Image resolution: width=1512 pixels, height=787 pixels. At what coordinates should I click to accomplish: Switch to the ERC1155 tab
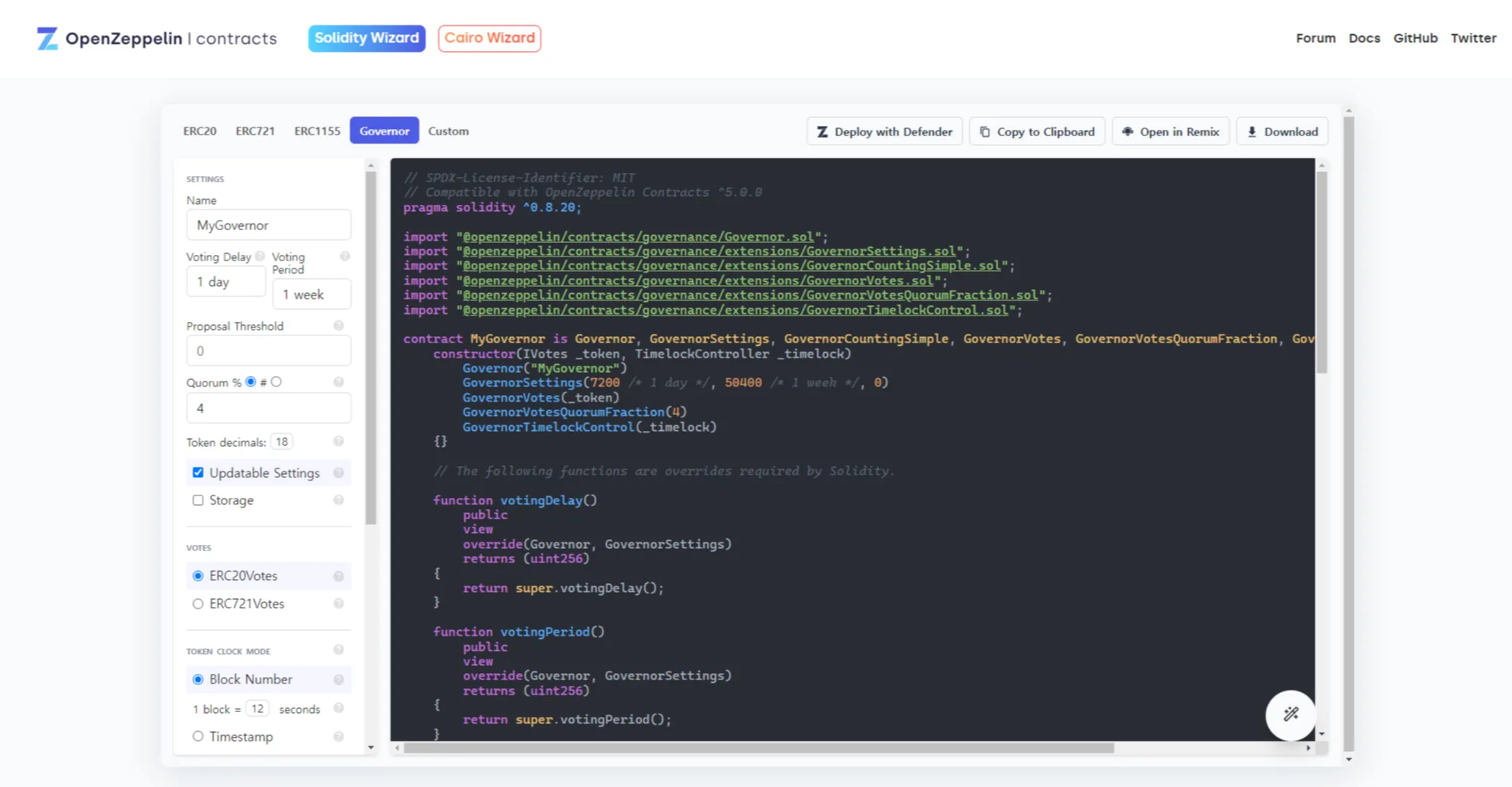pos(317,131)
